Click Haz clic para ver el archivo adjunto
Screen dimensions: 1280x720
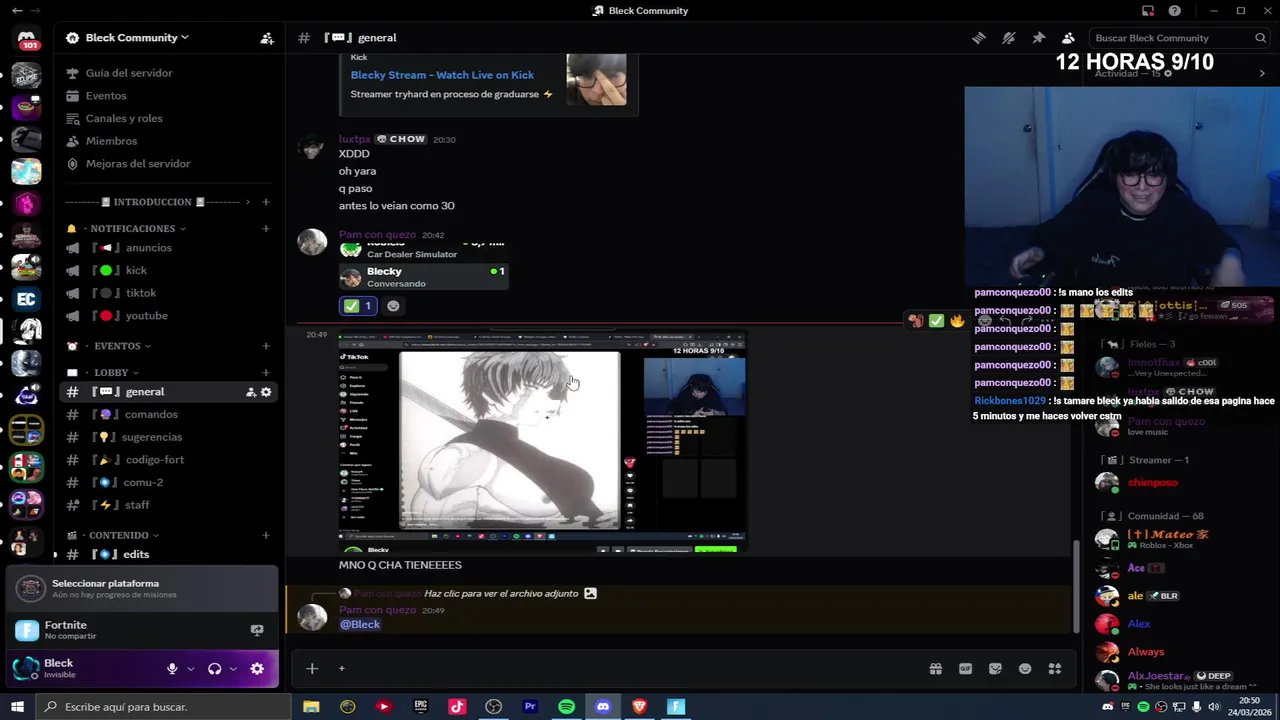(501, 594)
